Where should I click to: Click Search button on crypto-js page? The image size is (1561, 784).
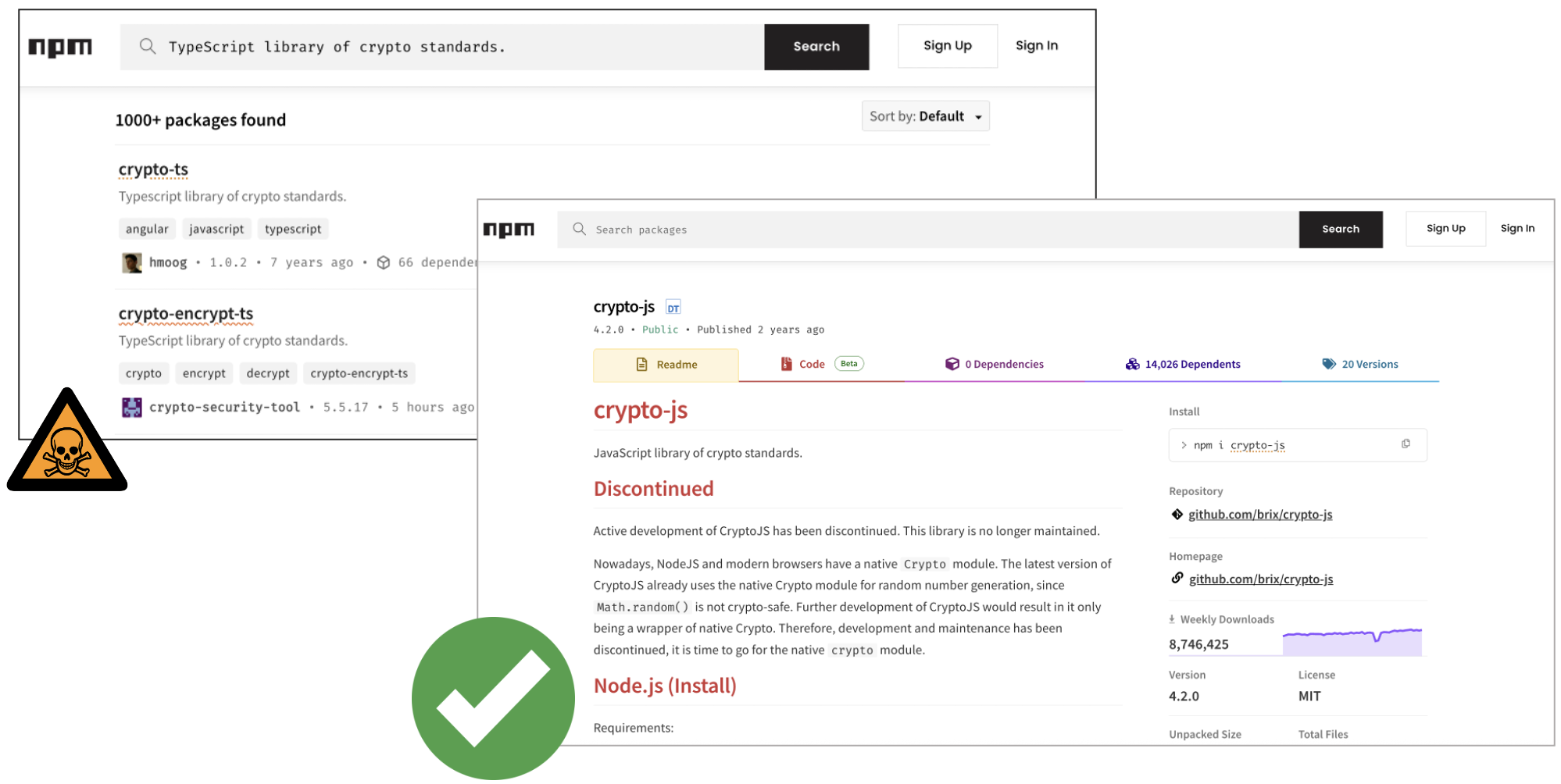click(1340, 230)
